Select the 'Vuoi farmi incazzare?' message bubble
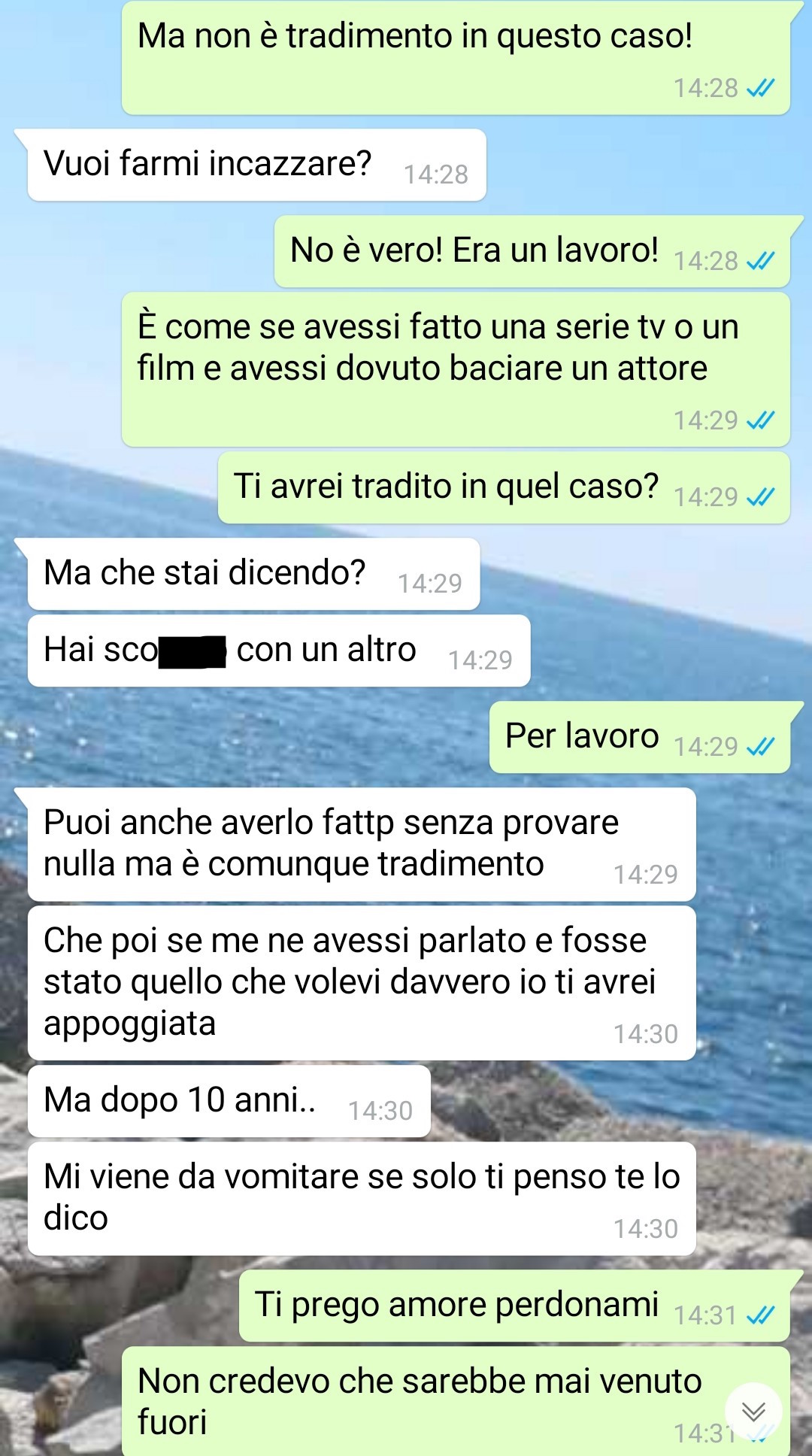Image resolution: width=812 pixels, height=1456 pixels. (x=256, y=165)
